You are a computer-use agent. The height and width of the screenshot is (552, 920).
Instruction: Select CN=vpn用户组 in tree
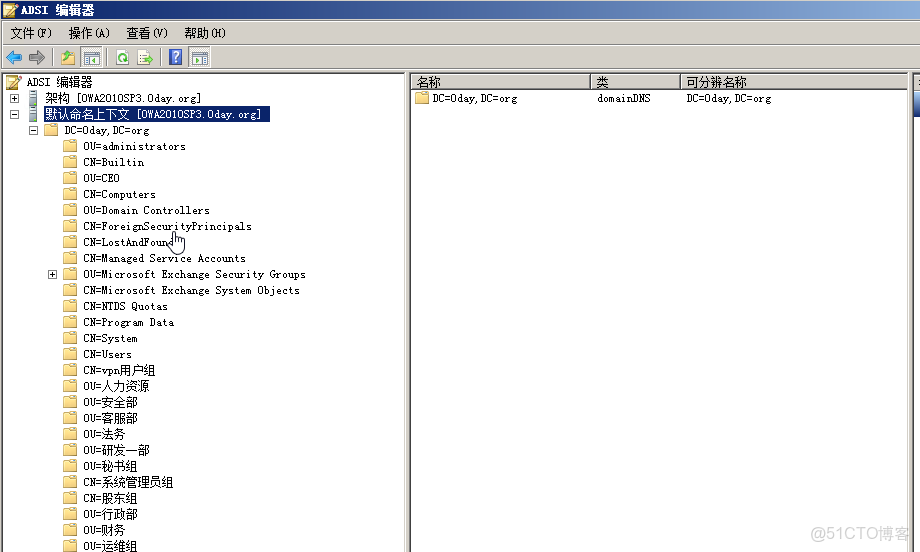pos(119,370)
